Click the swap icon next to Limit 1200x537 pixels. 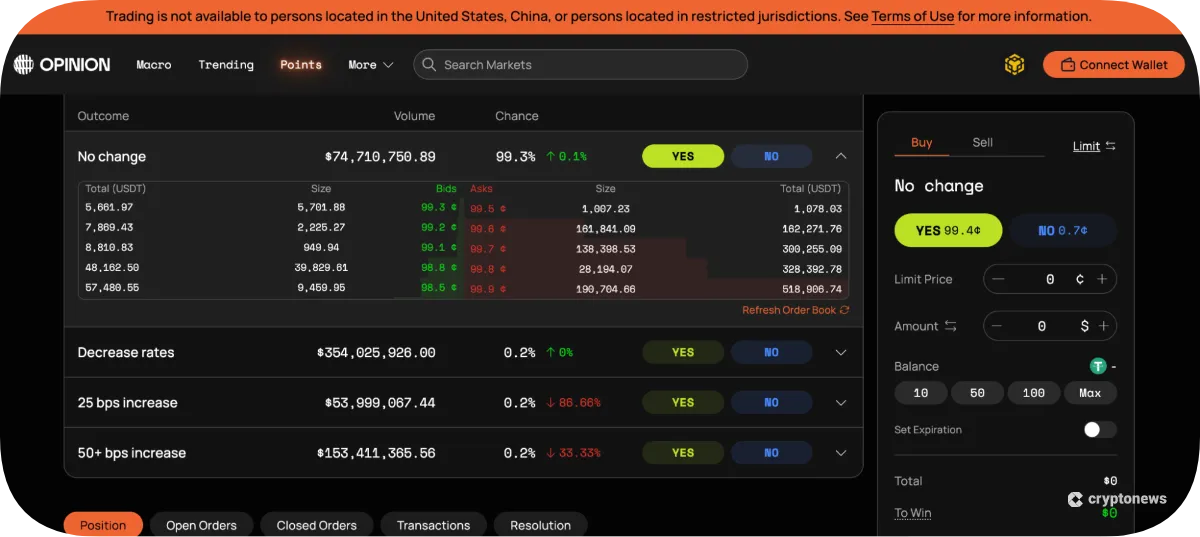click(x=1110, y=146)
